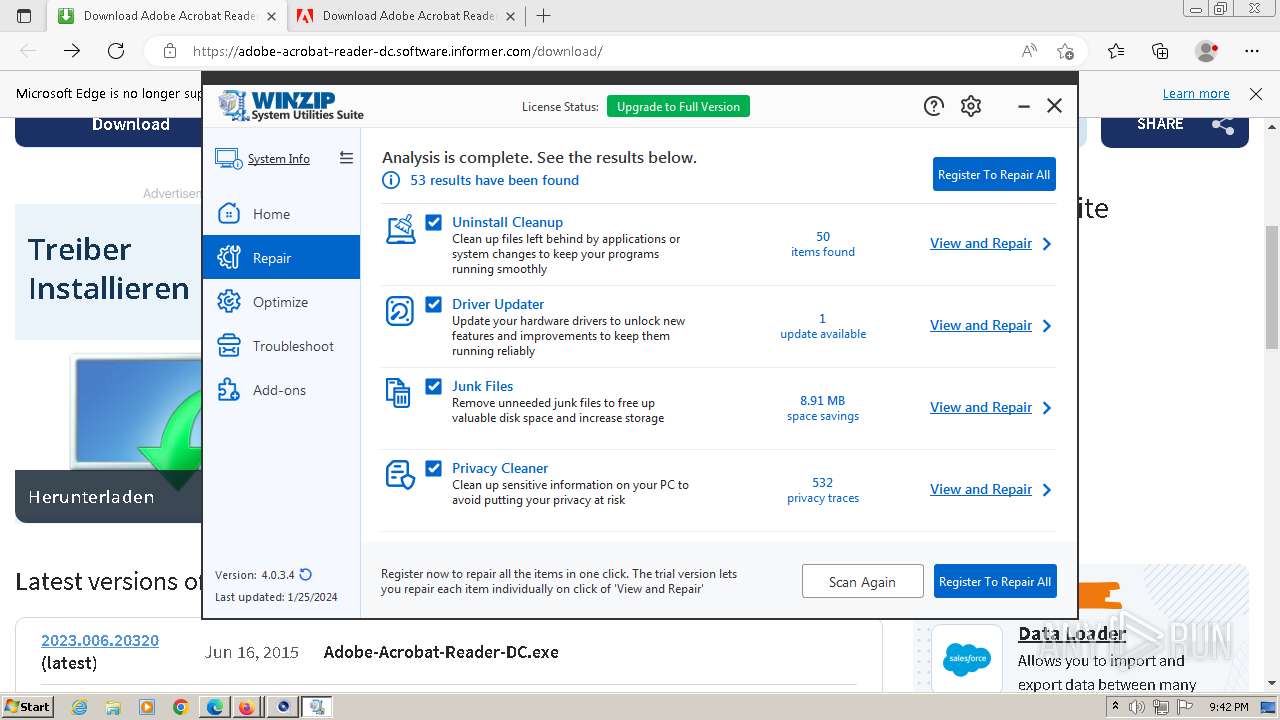Dismiss the Edge support notification banner
The image size is (1280, 720).
pyautogui.click(x=1256, y=94)
